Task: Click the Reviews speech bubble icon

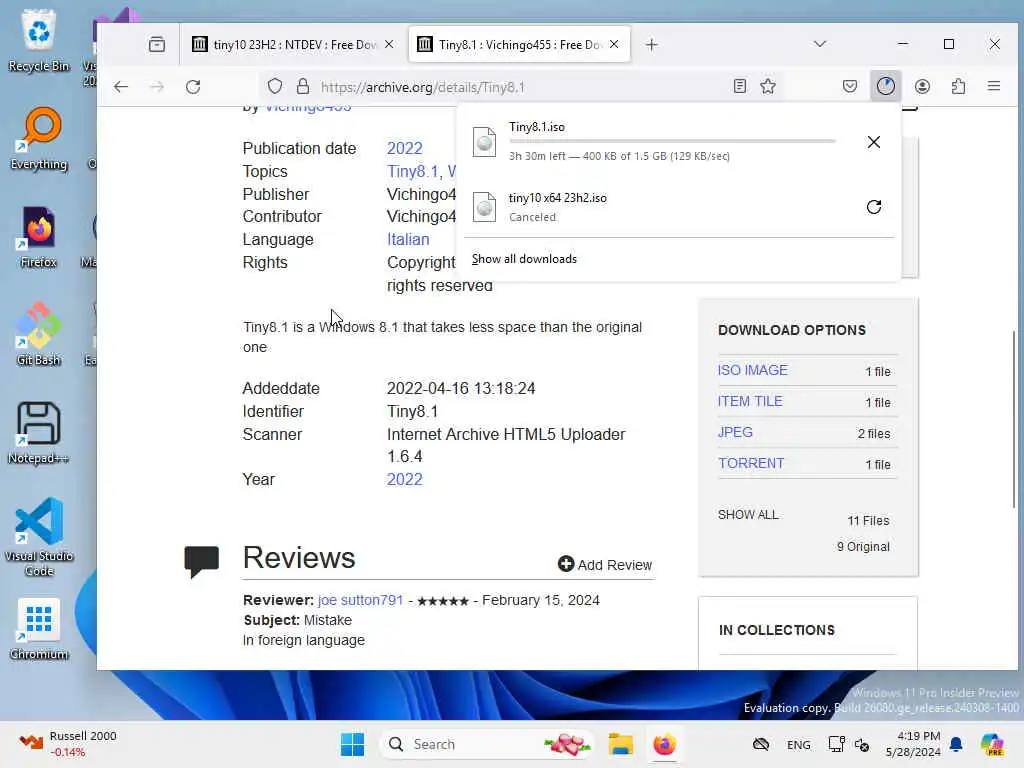Action: (x=201, y=561)
